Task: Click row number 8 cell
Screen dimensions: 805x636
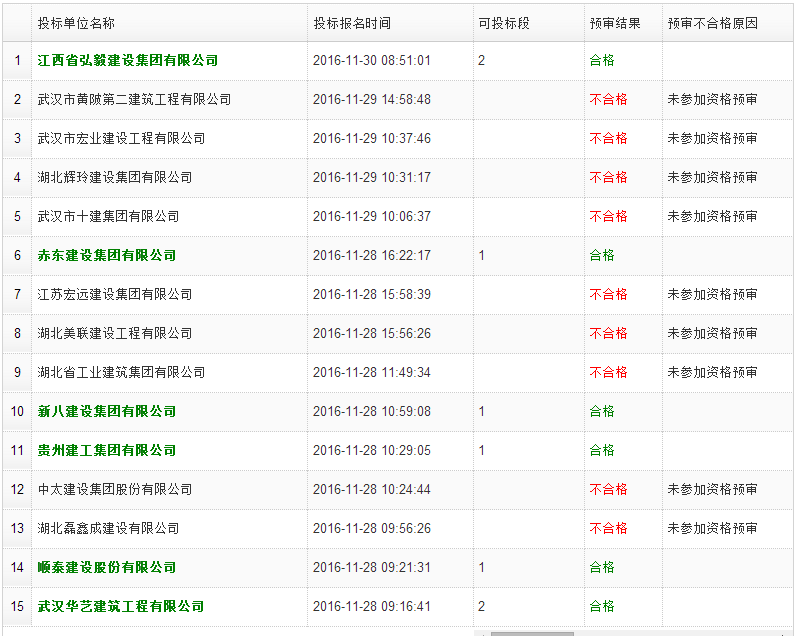Action: tap(17, 334)
